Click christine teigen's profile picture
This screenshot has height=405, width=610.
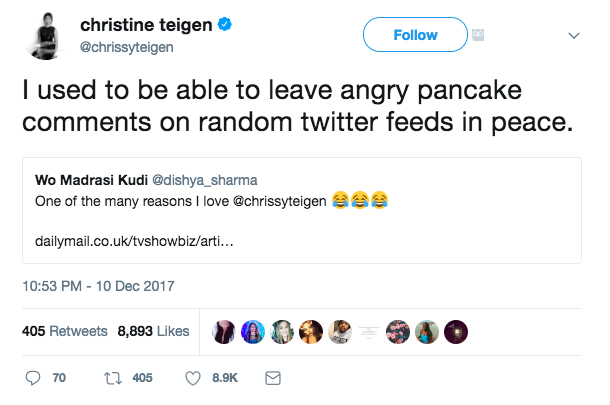(42, 35)
